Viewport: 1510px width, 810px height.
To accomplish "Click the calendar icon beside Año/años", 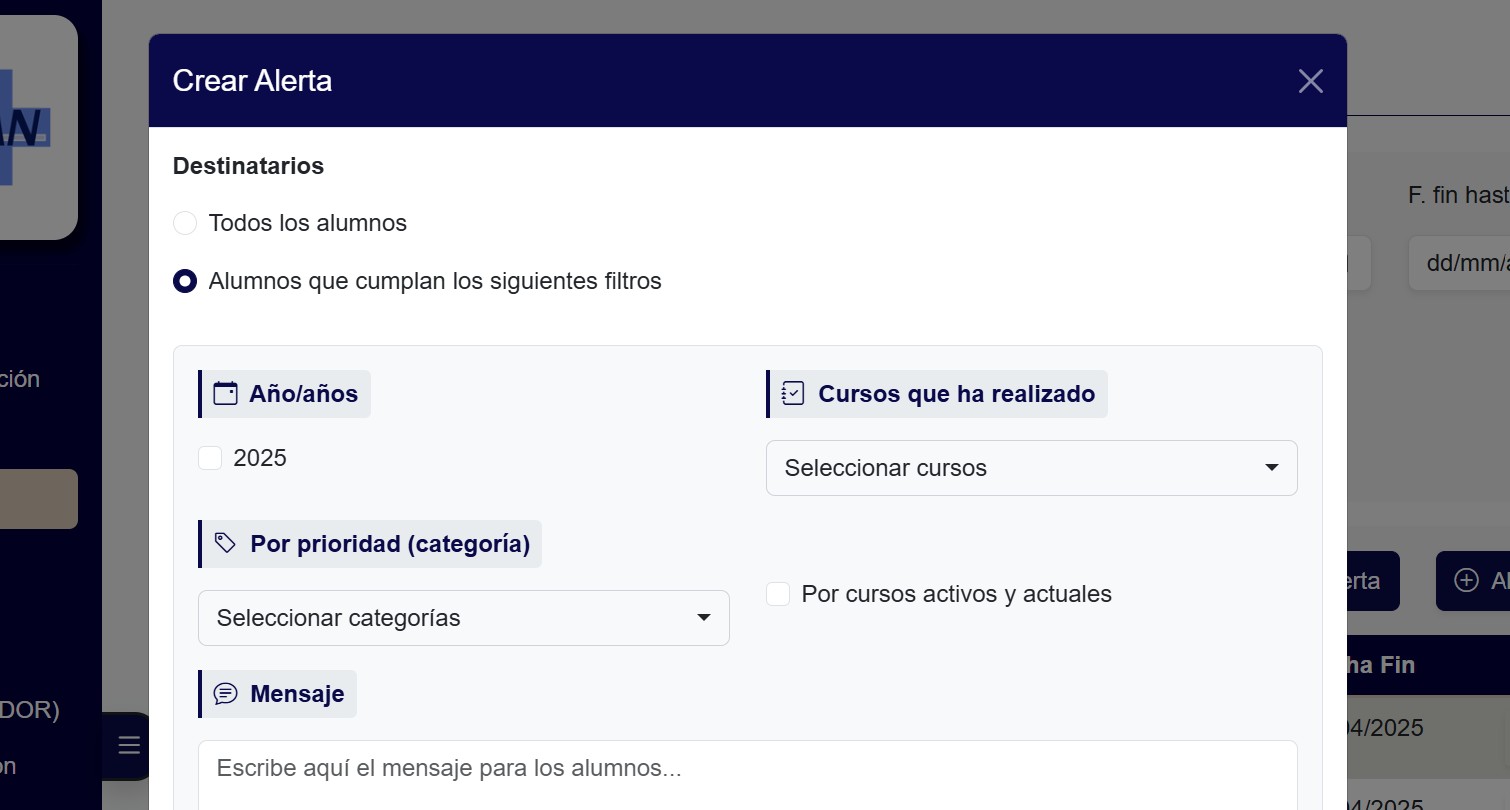I will pyautogui.click(x=226, y=394).
